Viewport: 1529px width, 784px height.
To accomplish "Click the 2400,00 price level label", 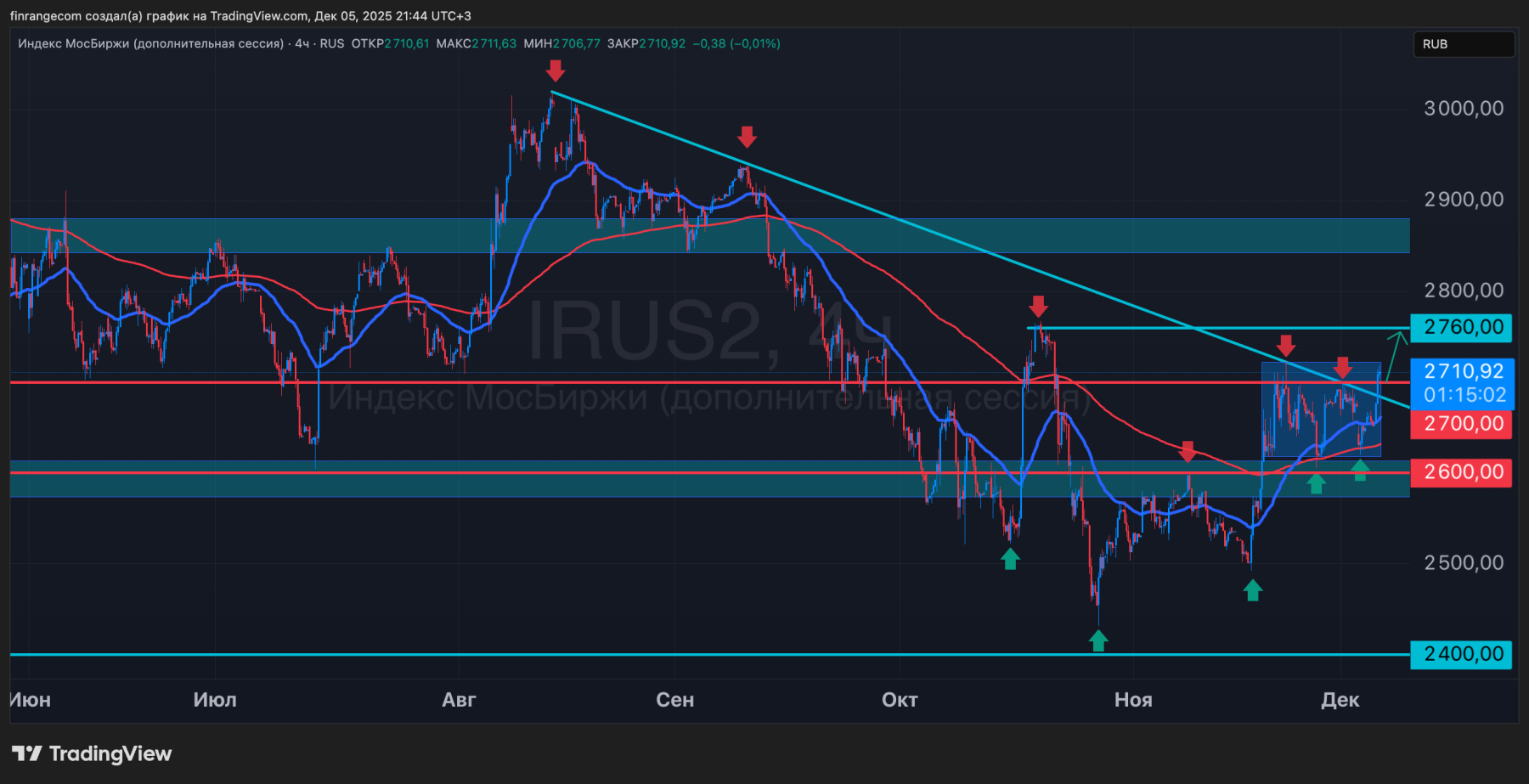I will [x=1461, y=654].
